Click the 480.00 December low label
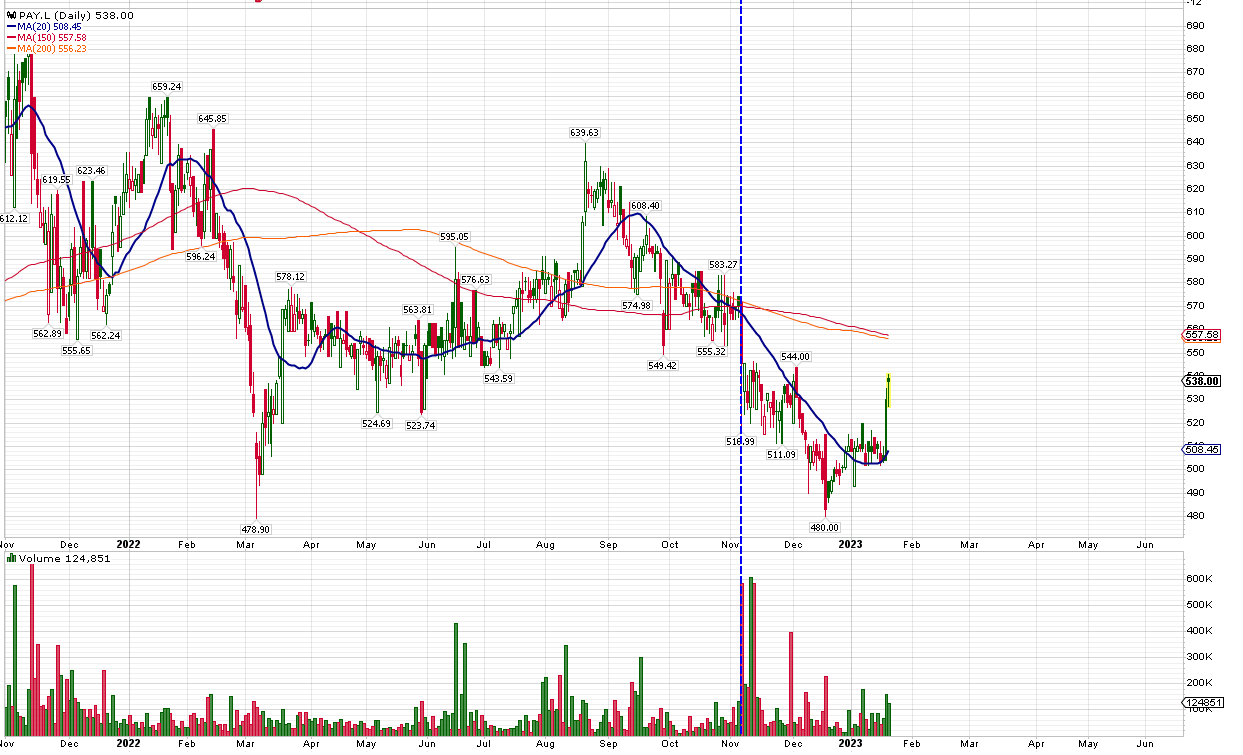 point(825,527)
